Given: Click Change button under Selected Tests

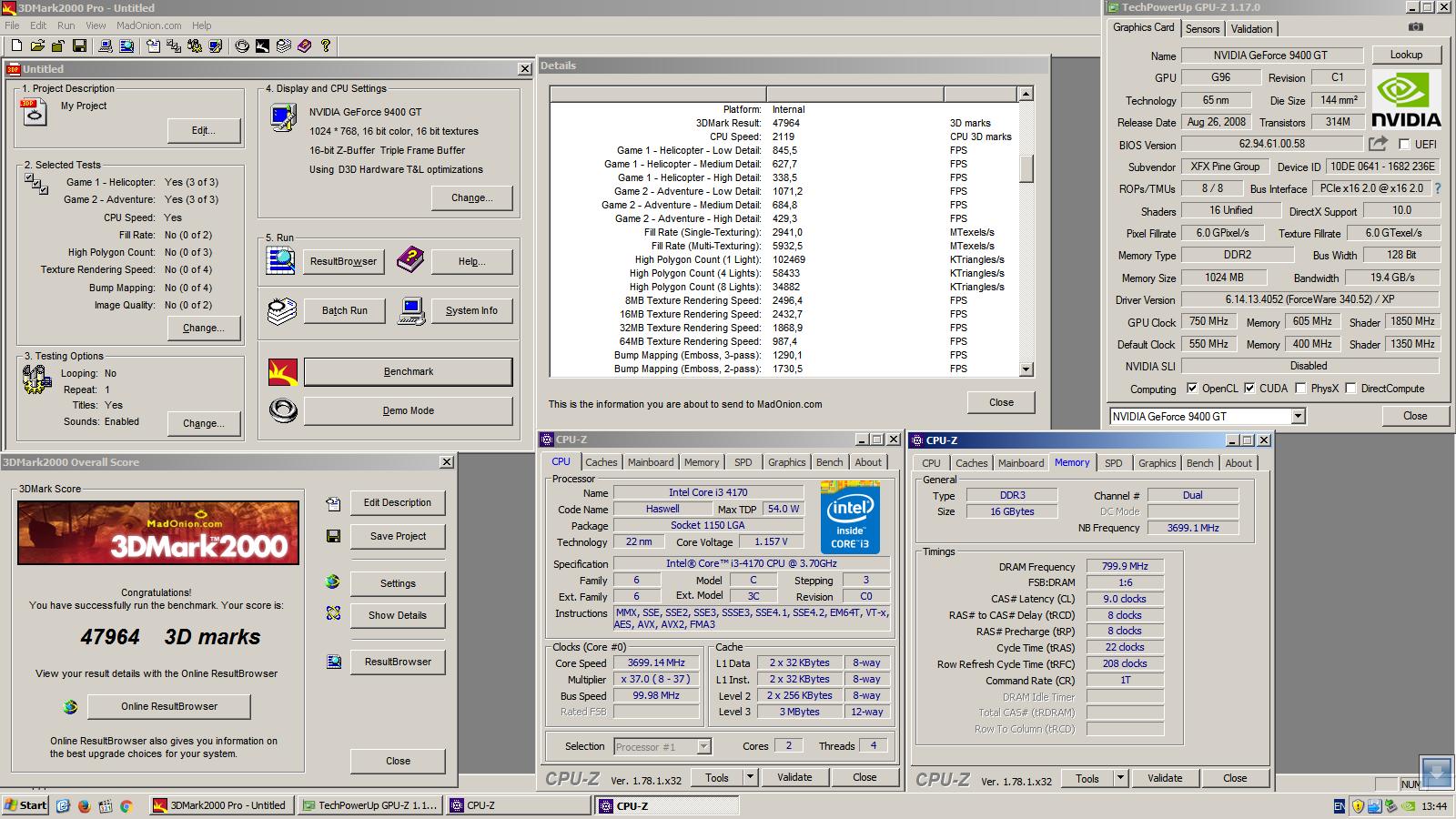Looking at the screenshot, I should pyautogui.click(x=204, y=328).
